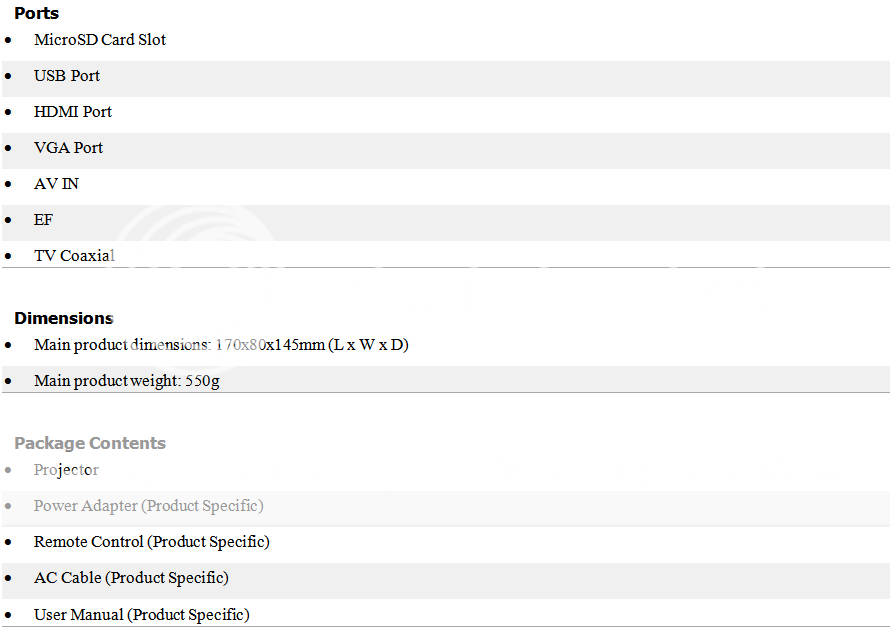Viewport: 896px width, 637px height.
Task: Click the bullet beside HDMI Port
Action: pos(8,113)
